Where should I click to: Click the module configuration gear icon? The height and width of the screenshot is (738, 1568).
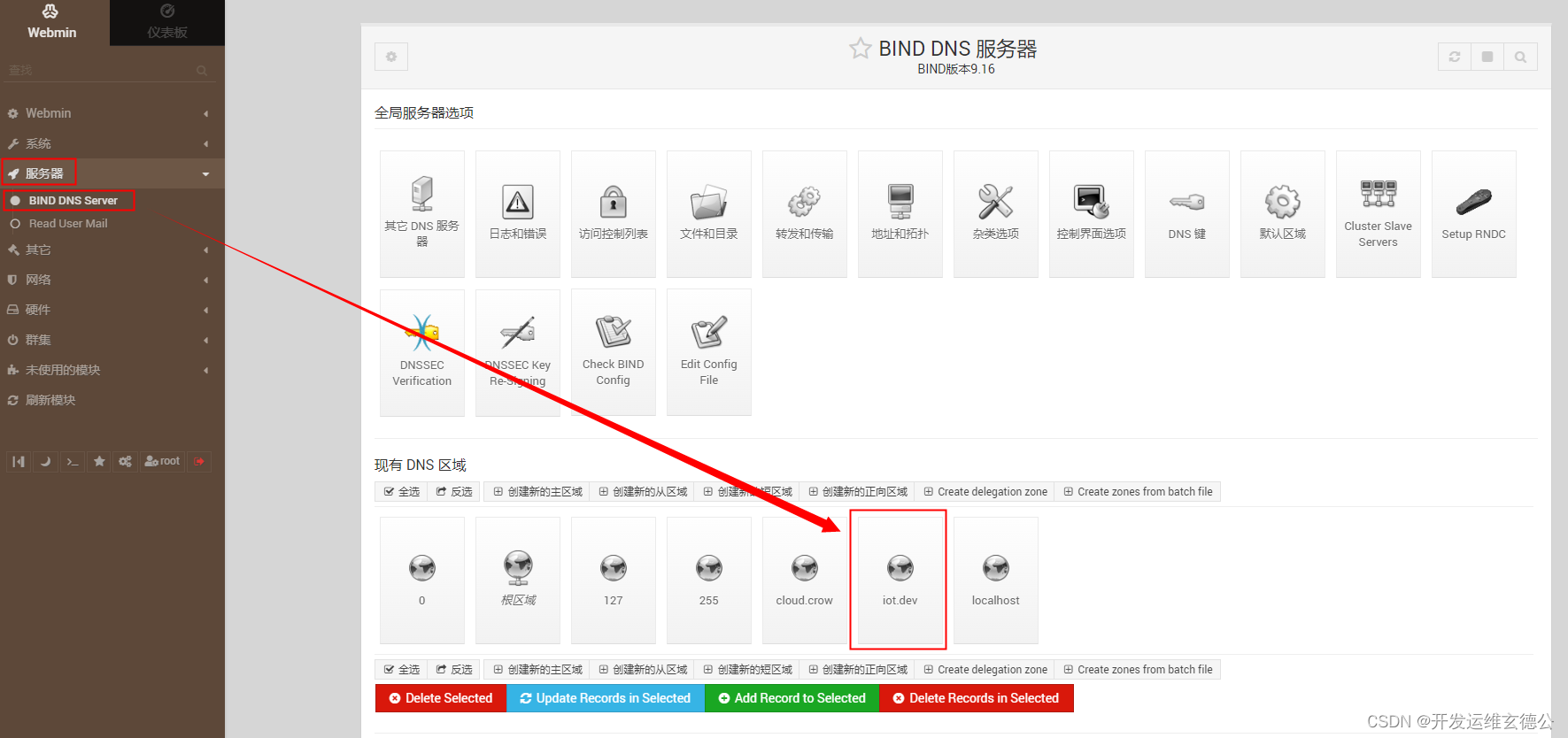(x=391, y=57)
